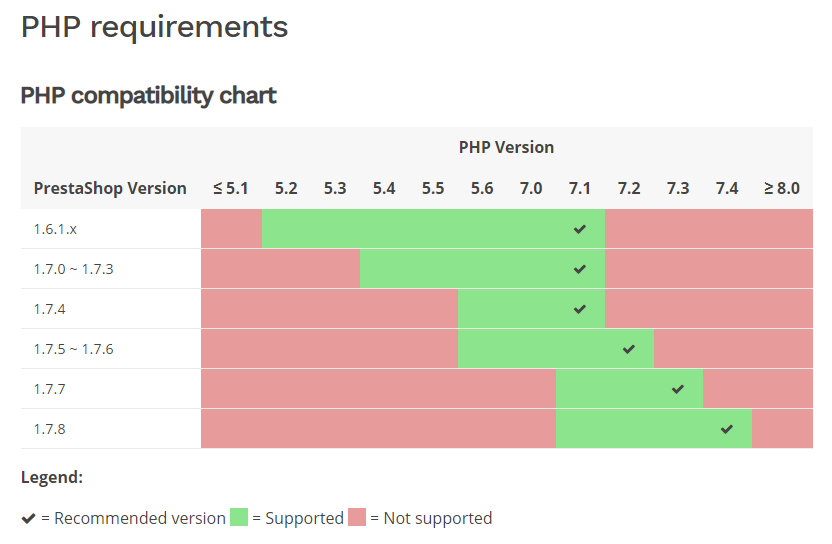Click the PHP Version table header
The width and height of the screenshot is (832, 544).
click(506, 147)
